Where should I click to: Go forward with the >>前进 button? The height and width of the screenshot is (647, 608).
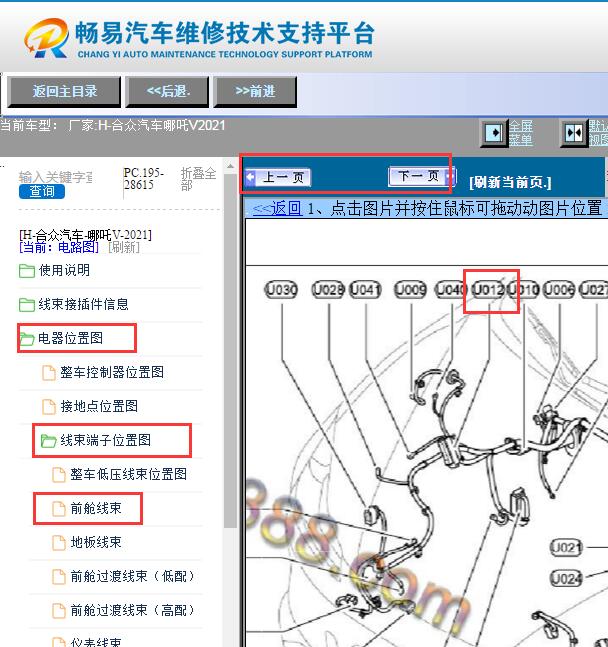click(255, 92)
